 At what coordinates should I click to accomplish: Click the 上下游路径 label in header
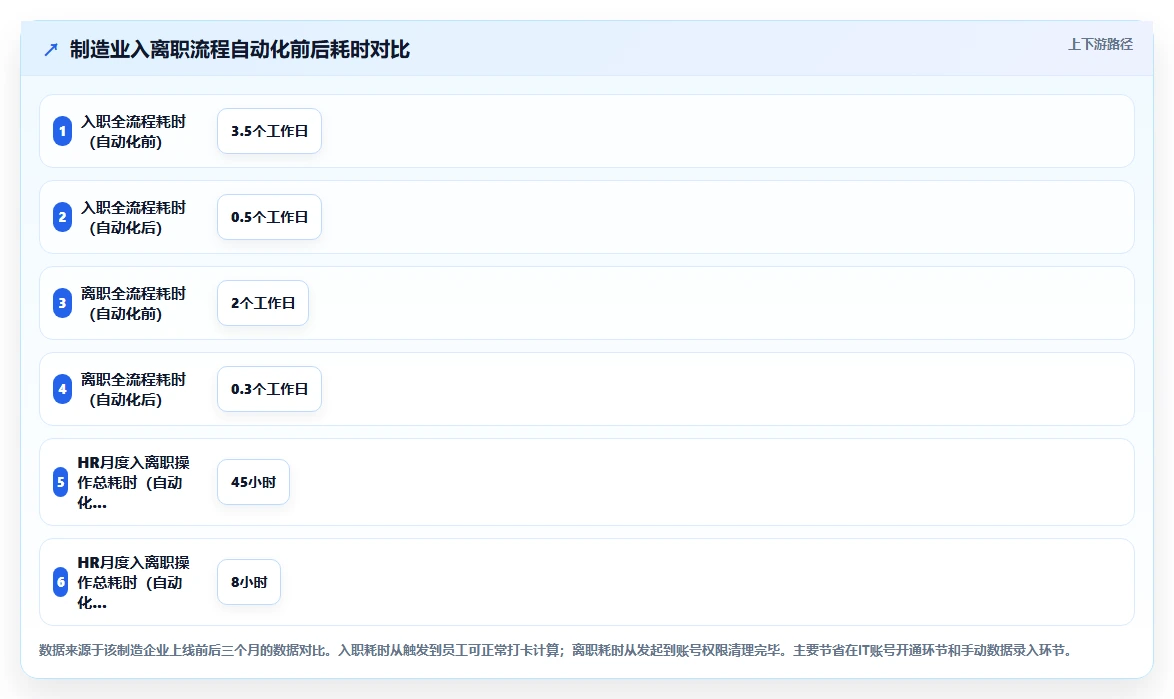(1100, 44)
